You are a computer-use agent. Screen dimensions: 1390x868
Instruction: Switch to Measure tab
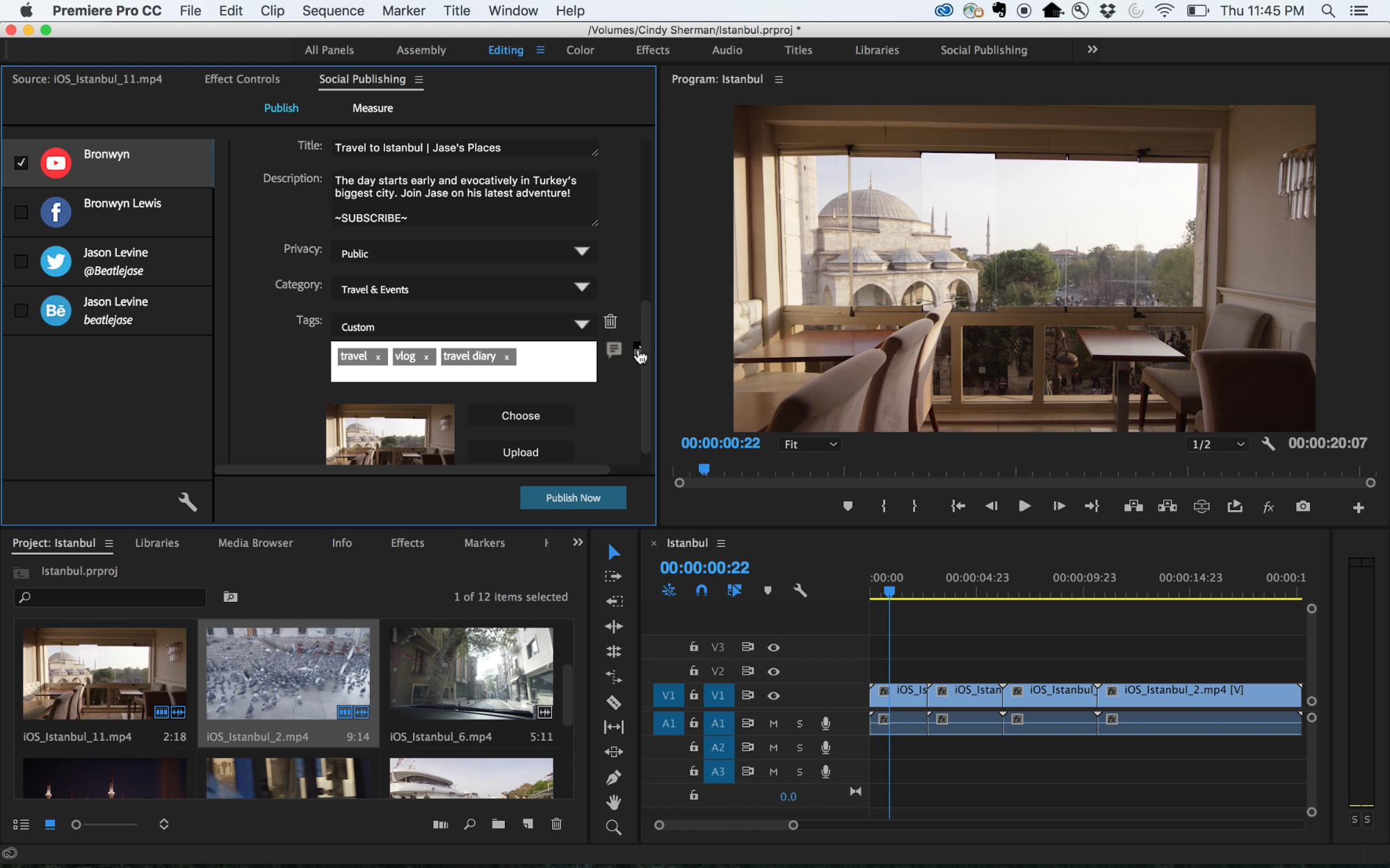[373, 108]
